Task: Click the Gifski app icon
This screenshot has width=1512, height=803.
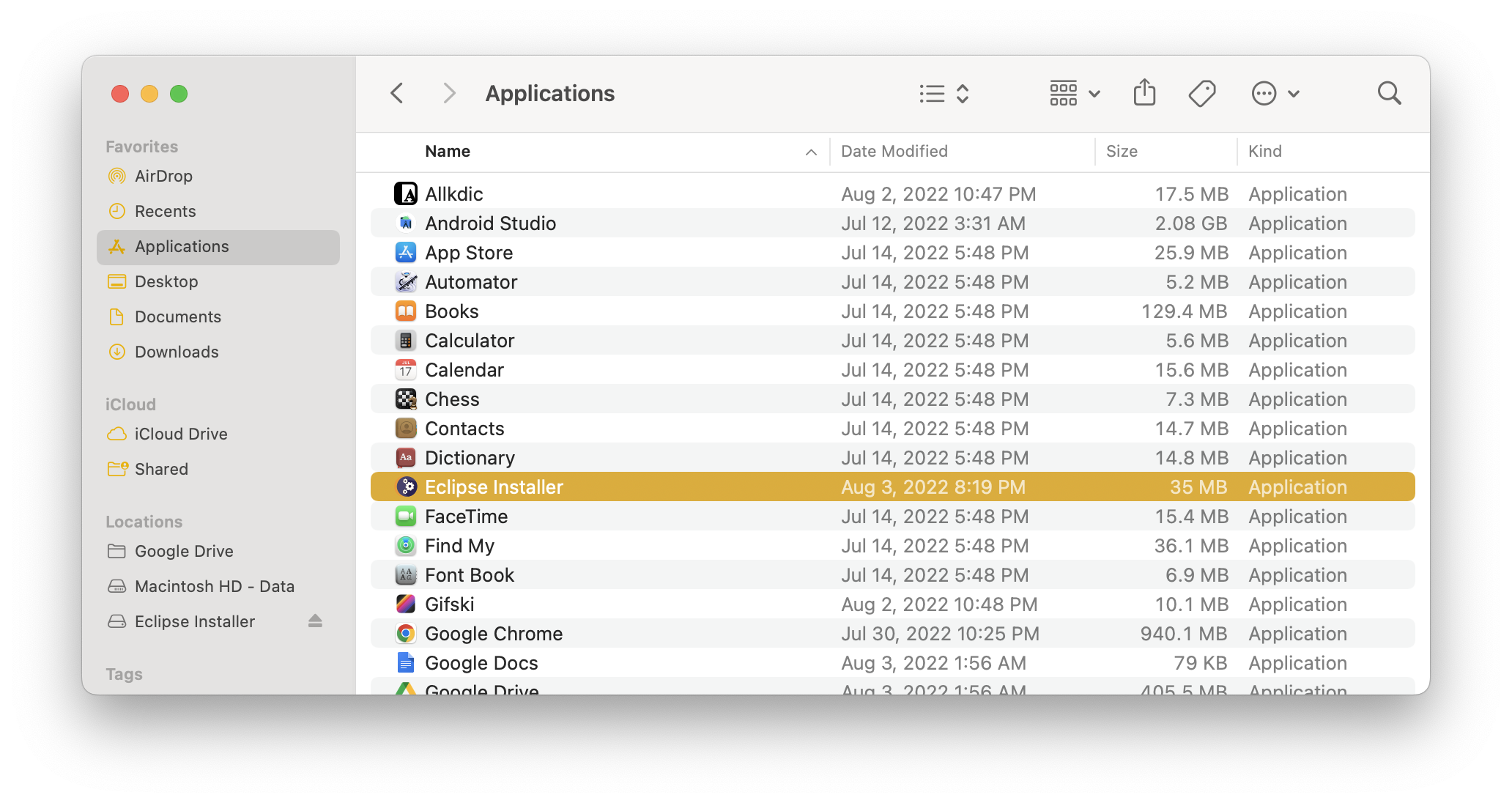Action: (x=406, y=604)
